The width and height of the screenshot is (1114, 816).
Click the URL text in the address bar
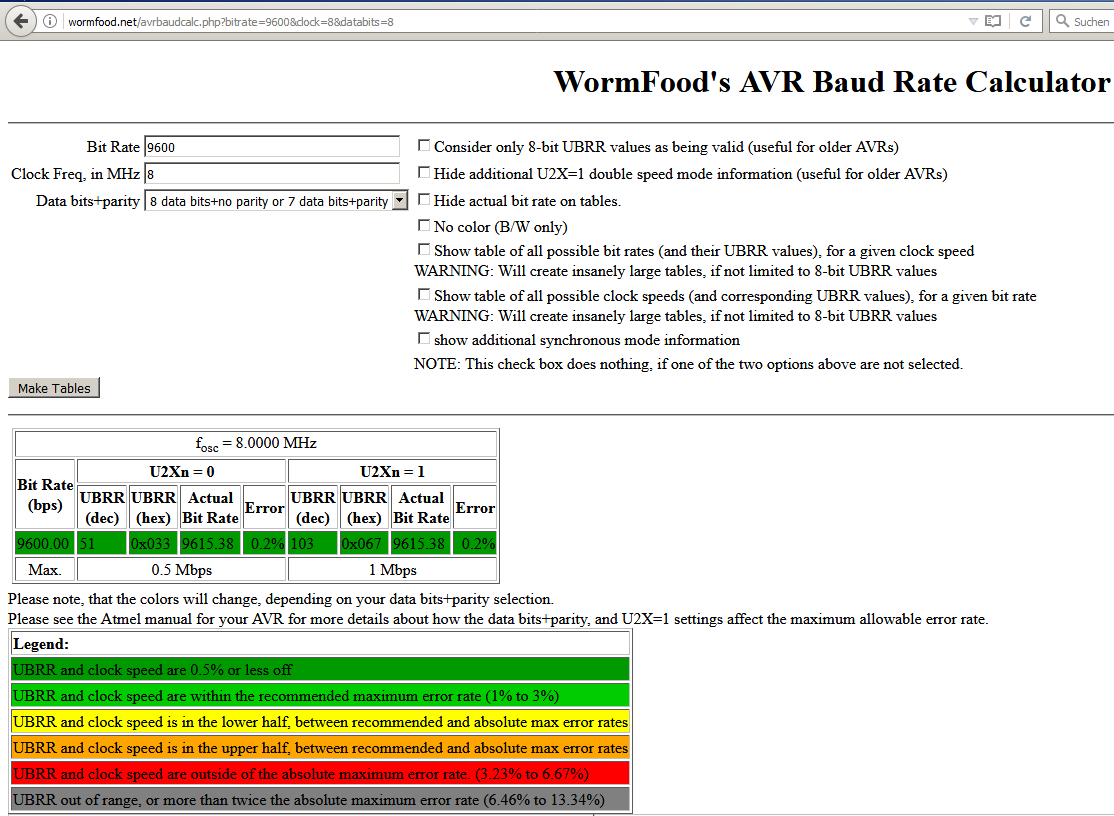(231, 22)
